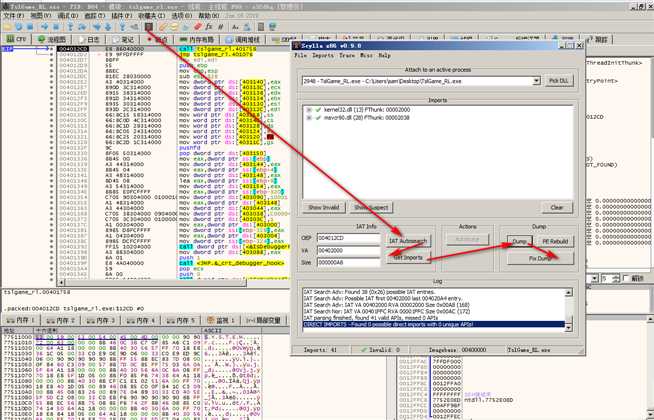Select the DIRECT IMPORTS log line
The image size is (654, 420).
click(433, 324)
